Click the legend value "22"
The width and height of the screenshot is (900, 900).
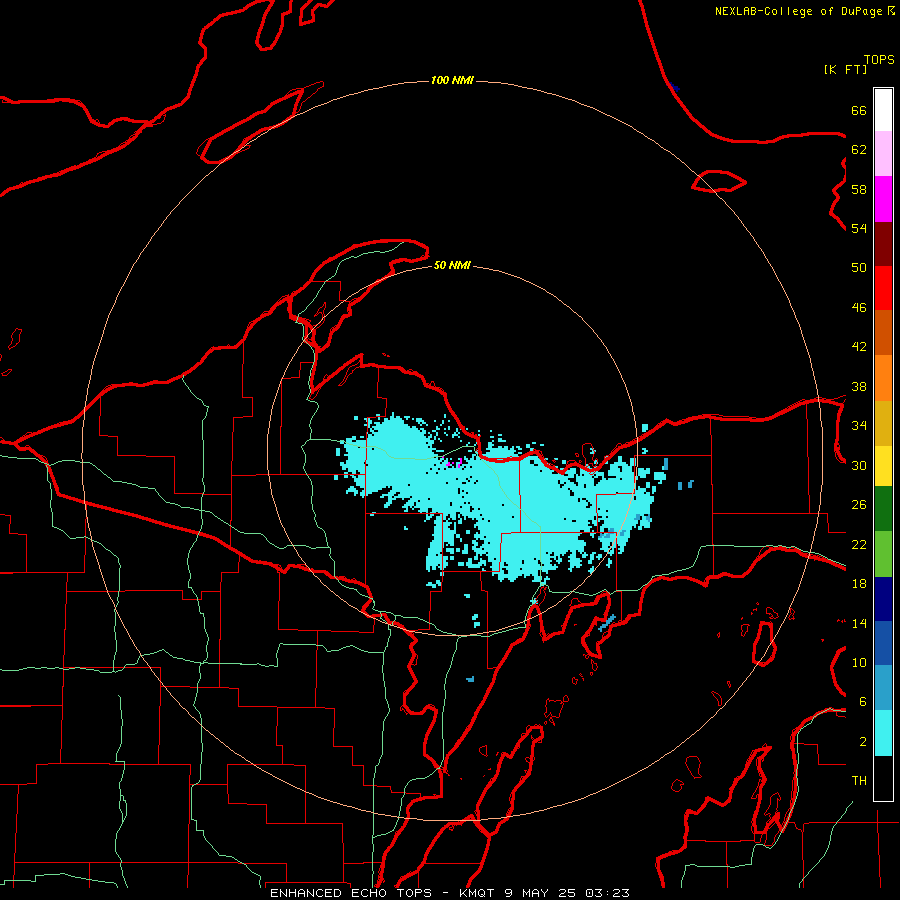pos(859,544)
